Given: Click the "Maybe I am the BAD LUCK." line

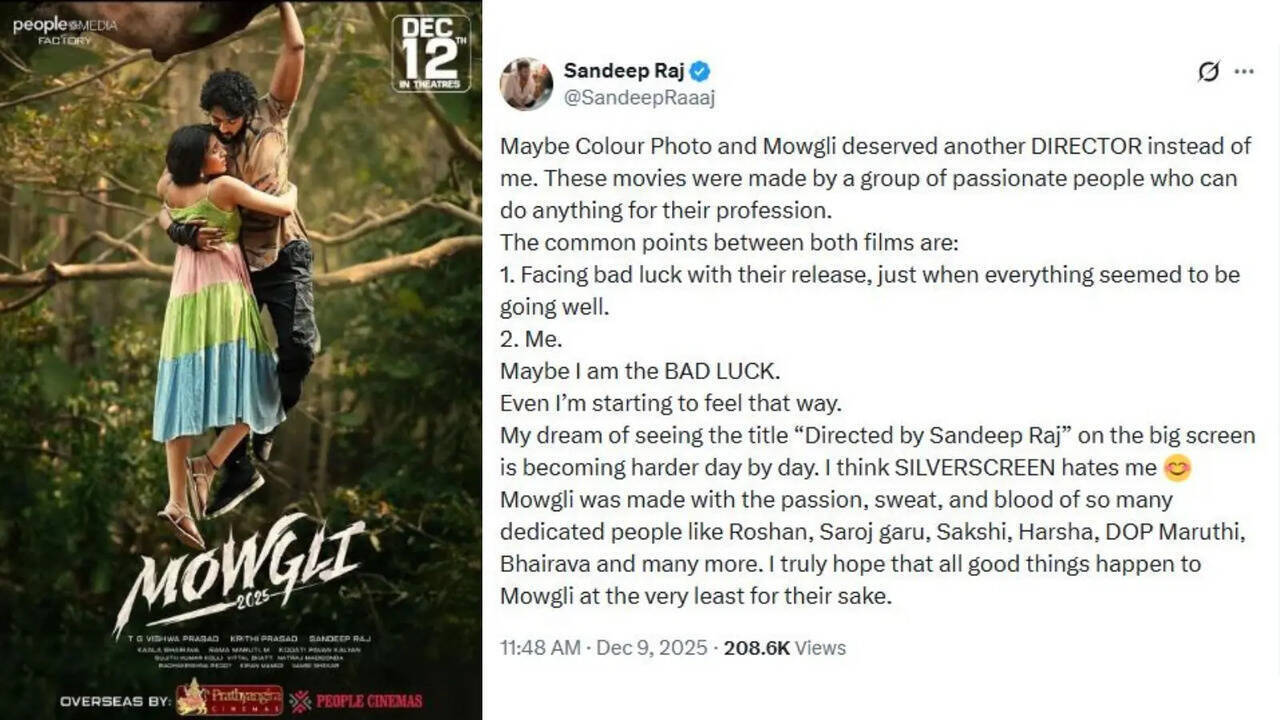Looking at the screenshot, I should point(639,371).
